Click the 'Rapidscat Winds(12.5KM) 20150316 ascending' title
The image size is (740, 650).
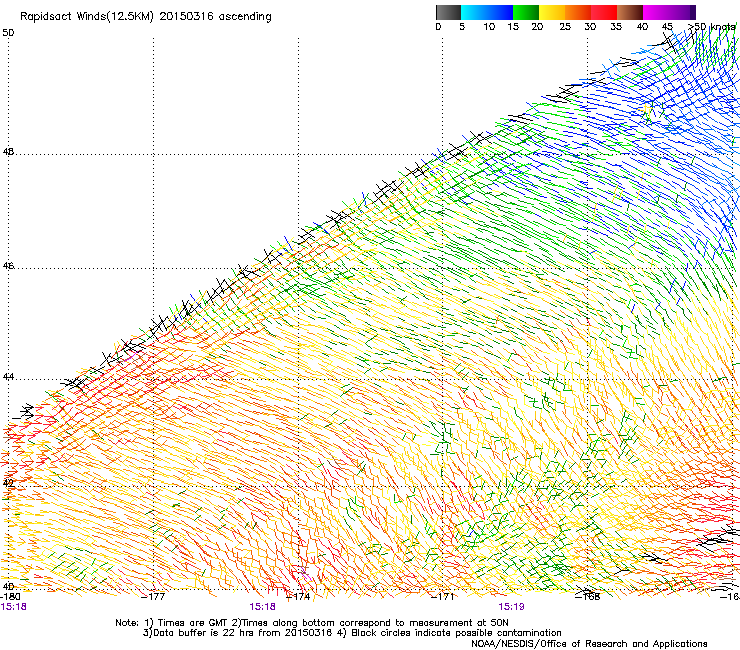[x=146, y=17]
